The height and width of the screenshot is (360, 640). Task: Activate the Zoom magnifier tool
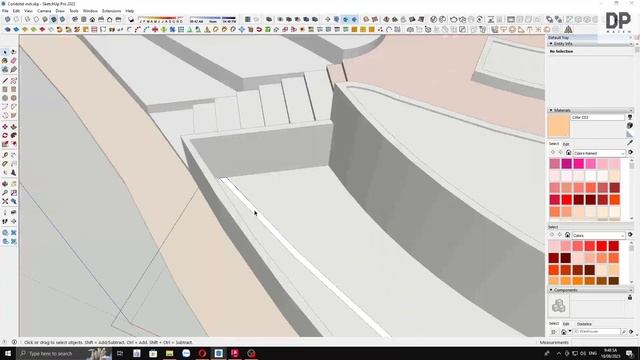(x=5, y=192)
